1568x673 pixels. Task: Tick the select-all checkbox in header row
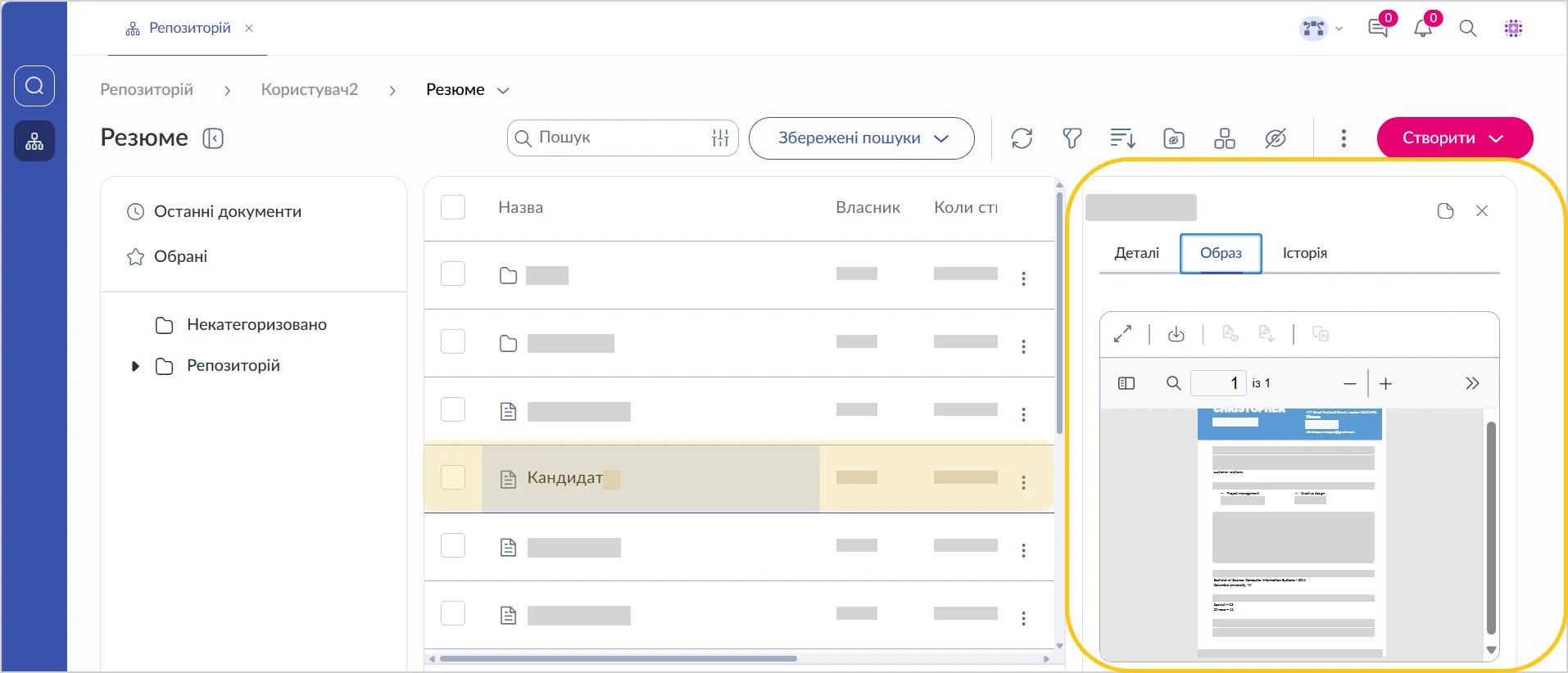[x=453, y=207]
